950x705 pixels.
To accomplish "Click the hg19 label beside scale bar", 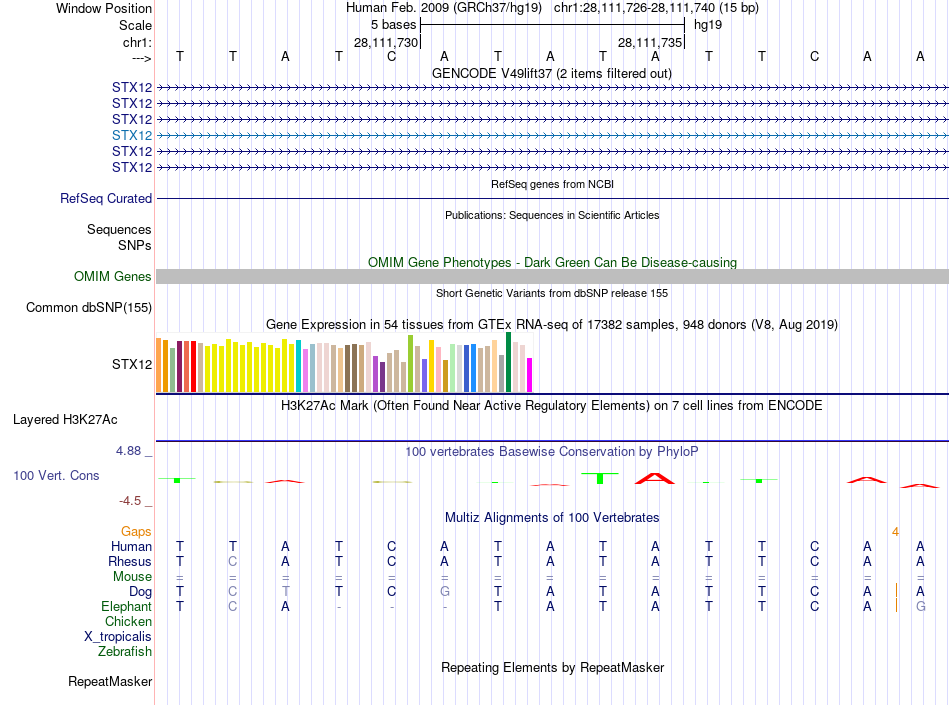I will tap(708, 25).
